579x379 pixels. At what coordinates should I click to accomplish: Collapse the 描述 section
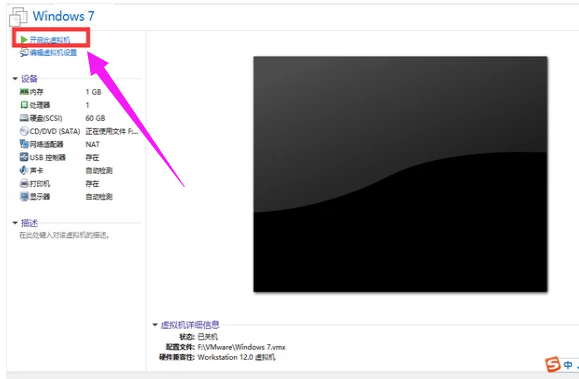coord(15,223)
